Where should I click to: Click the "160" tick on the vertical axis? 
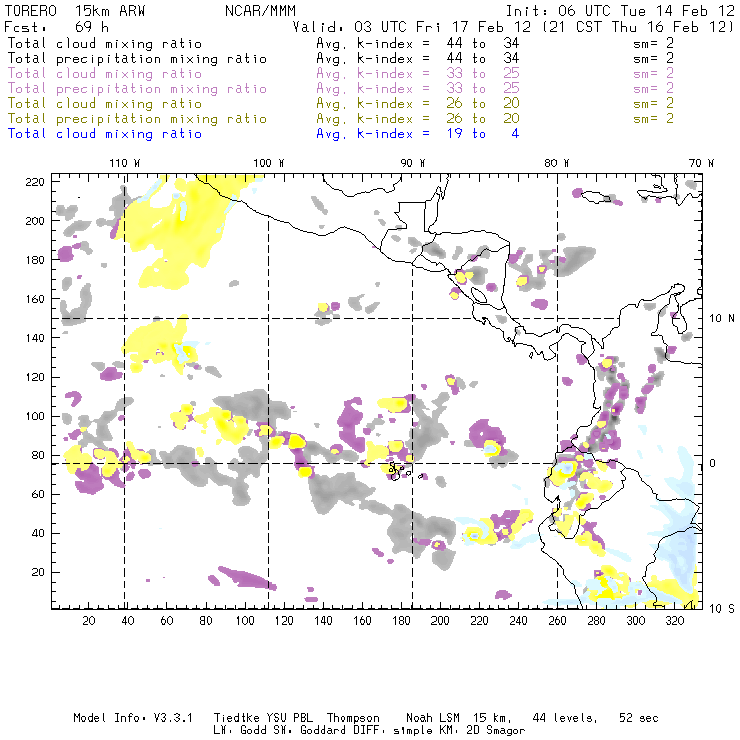tap(35, 299)
